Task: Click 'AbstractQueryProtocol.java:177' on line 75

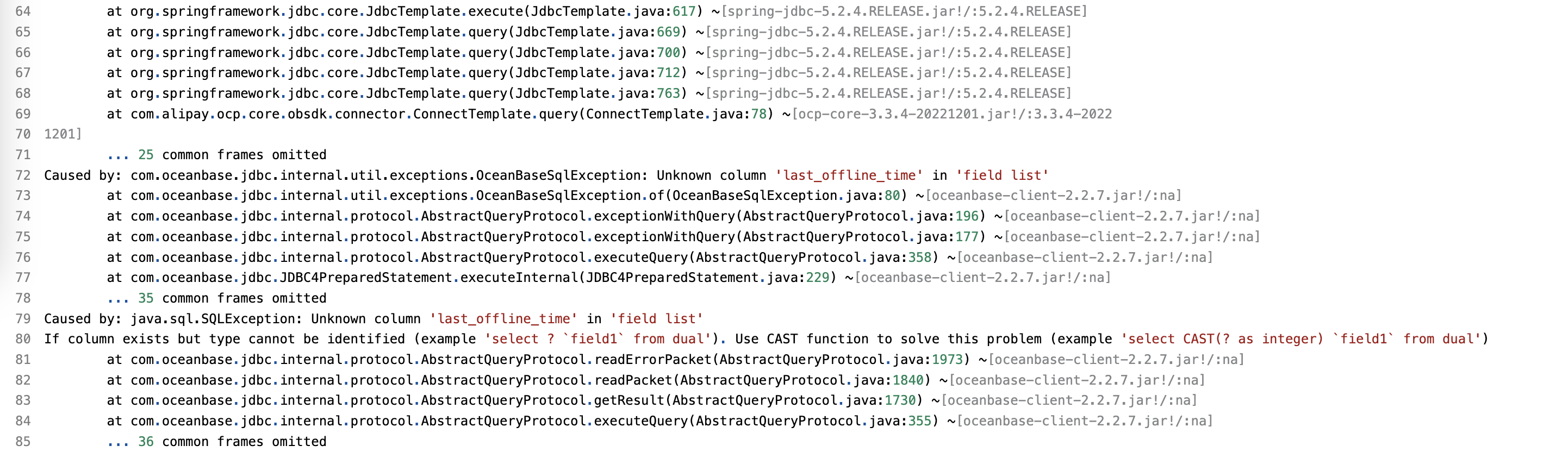Action: pos(861,237)
